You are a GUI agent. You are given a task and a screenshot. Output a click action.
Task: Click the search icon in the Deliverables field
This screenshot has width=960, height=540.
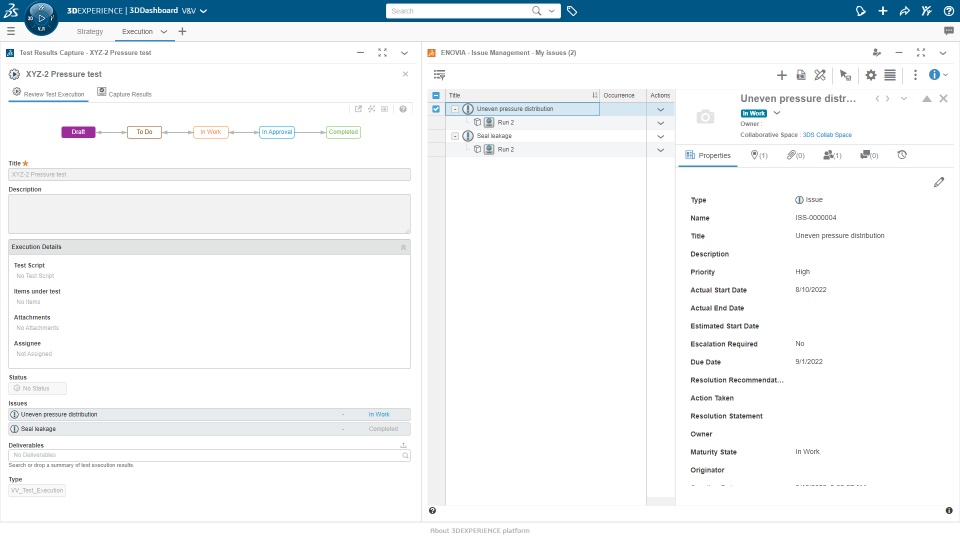[405, 456]
